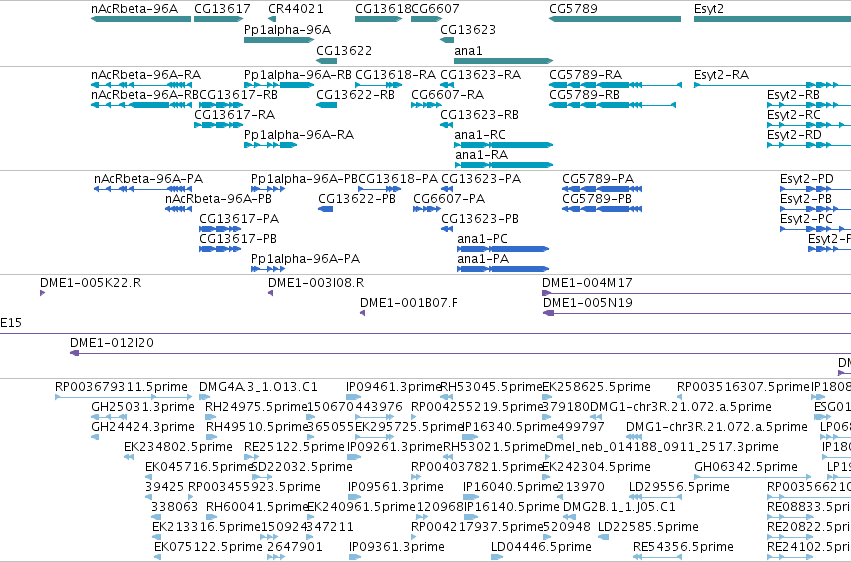This screenshot has width=851, height=562.
Task: Click the LD29556.5prime EST label
Action: pos(679,487)
